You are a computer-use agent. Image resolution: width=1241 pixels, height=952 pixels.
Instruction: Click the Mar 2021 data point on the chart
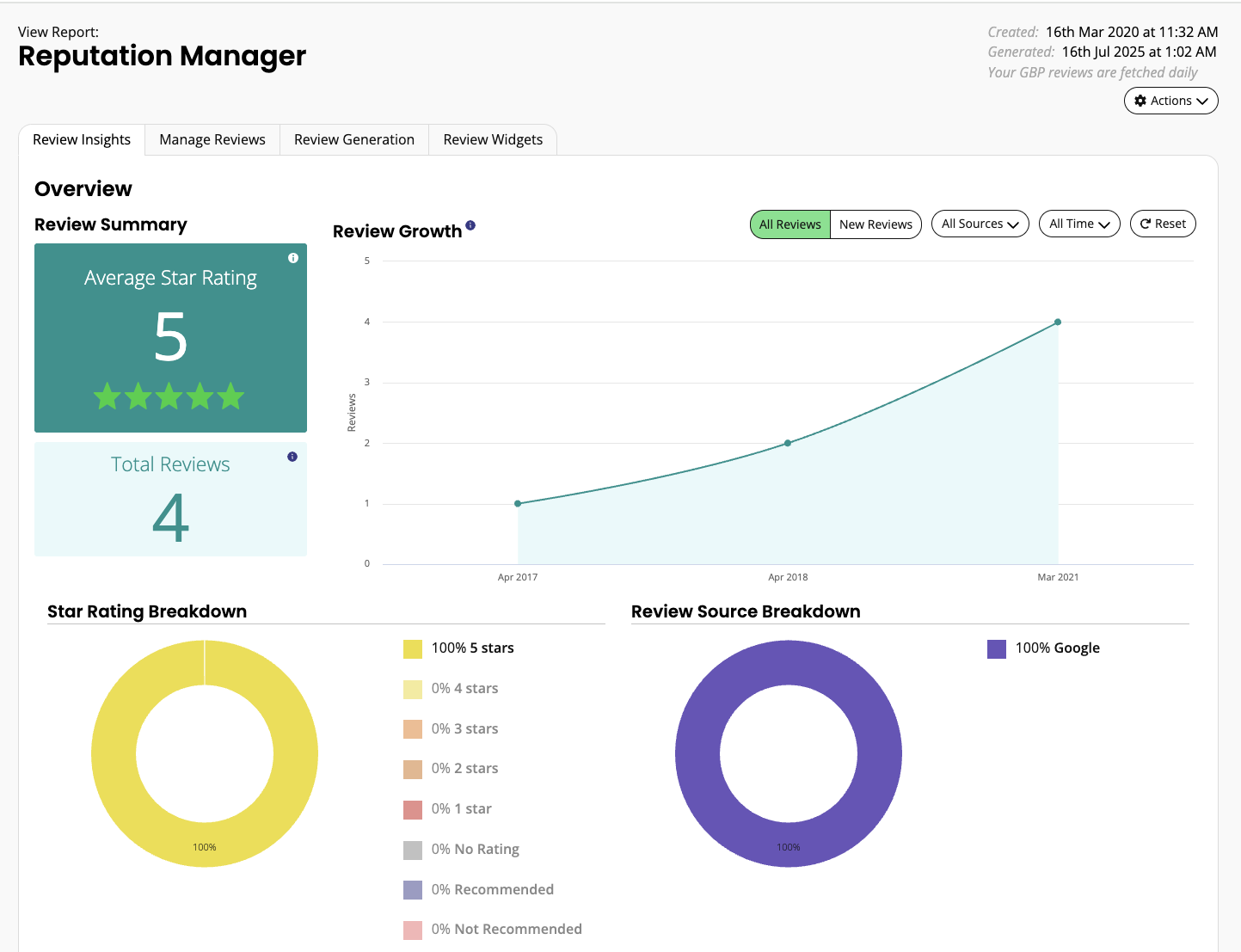click(x=1056, y=322)
